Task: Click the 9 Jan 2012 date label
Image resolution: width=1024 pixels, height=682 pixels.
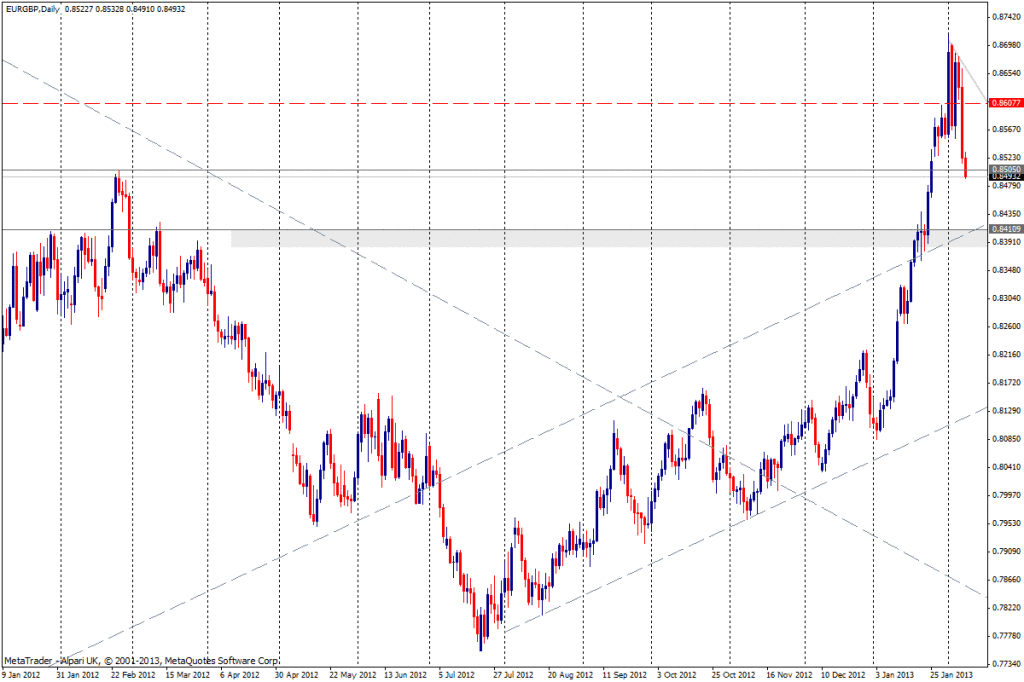Action: pos(23,675)
